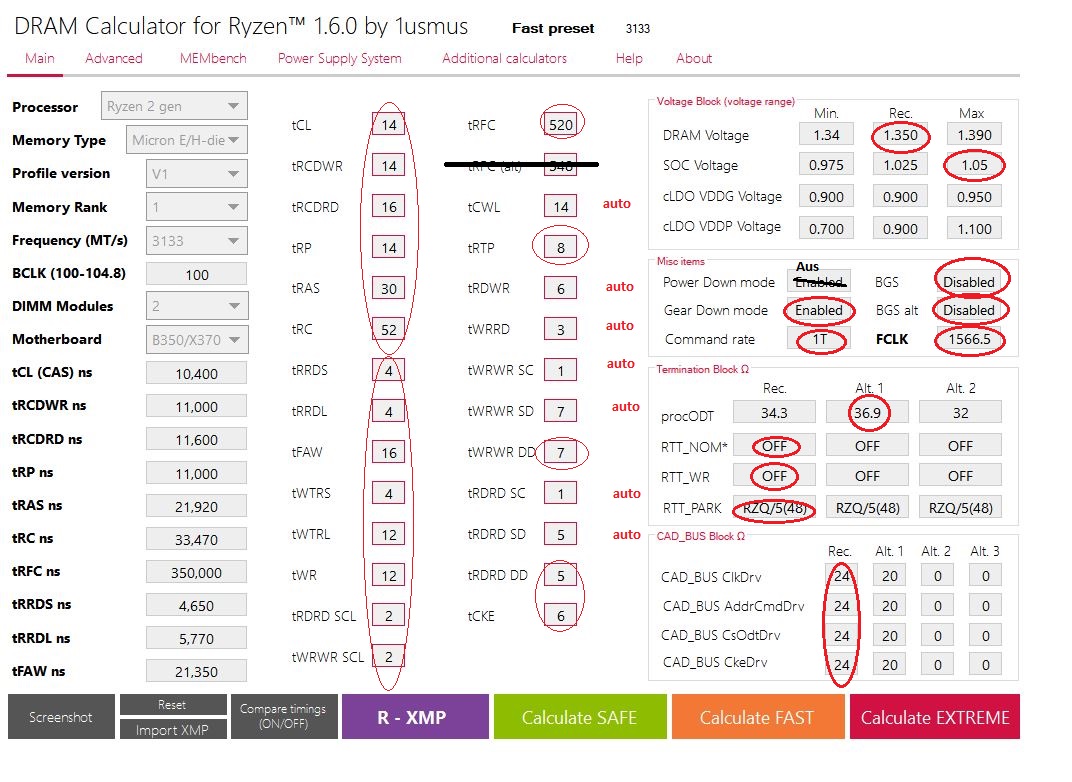Open the About tab

pyautogui.click(x=694, y=59)
